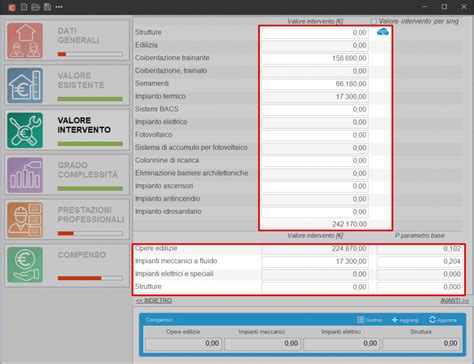Edit the Coibentazione trainante value 158.690,00
Viewport: 474px width, 364px height.
pyautogui.click(x=315, y=58)
